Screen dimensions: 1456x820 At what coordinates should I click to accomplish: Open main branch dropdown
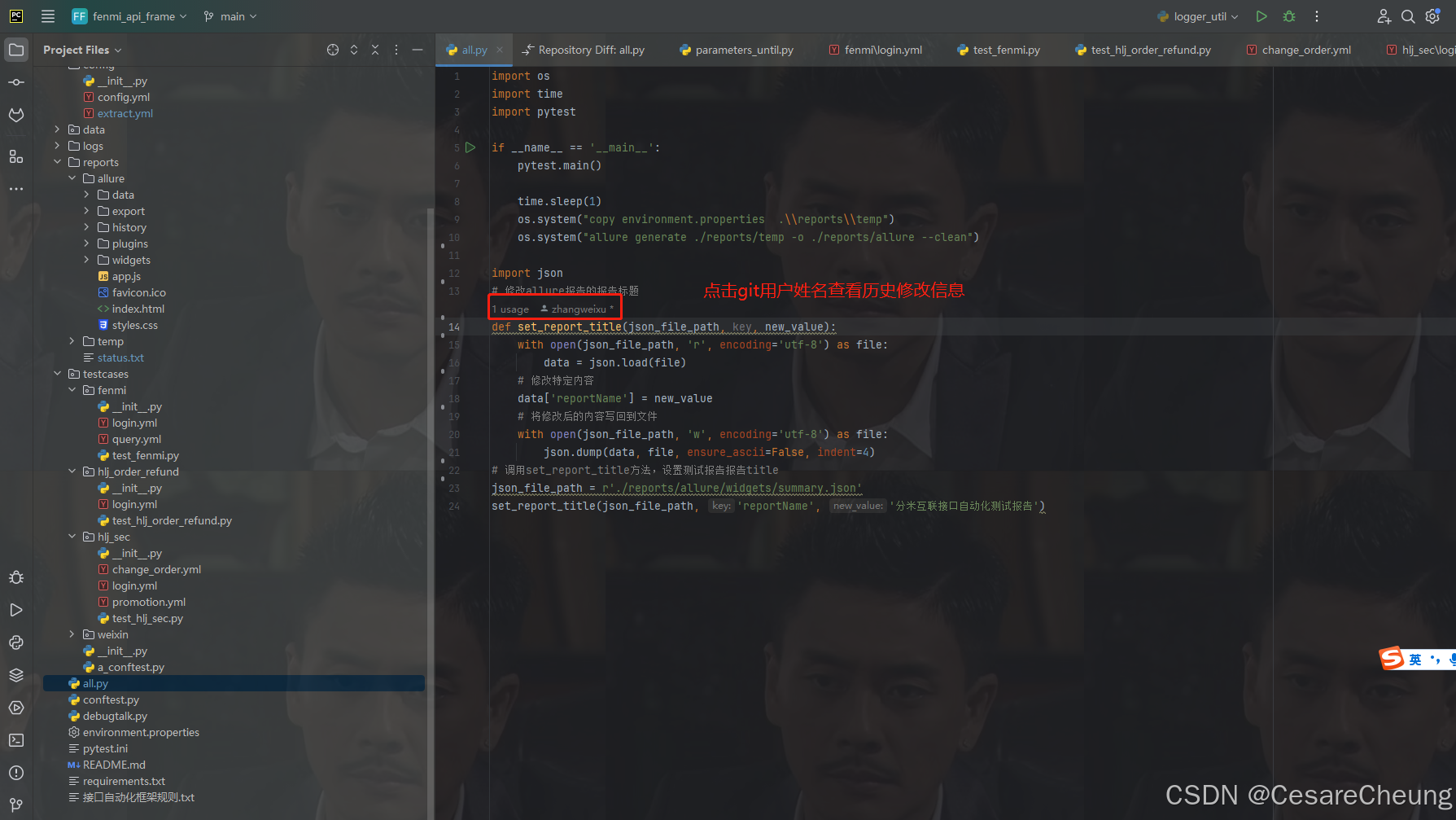pyautogui.click(x=230, y=16)
